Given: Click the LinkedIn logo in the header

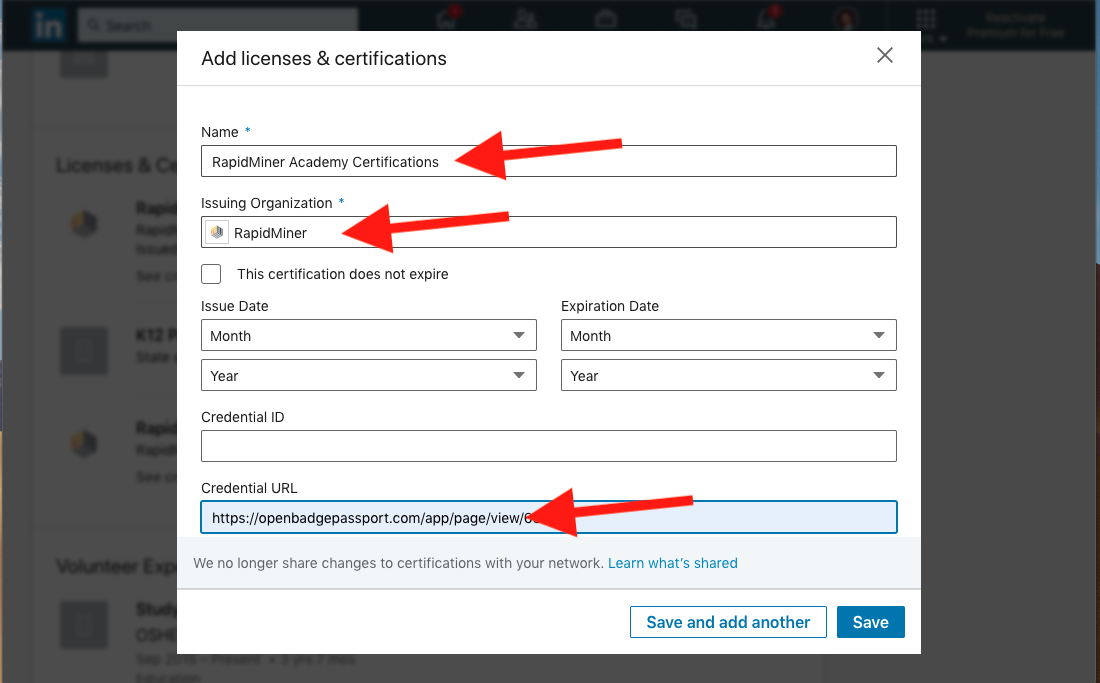Looking at the screenshot, I should click(x=48, y=25).
